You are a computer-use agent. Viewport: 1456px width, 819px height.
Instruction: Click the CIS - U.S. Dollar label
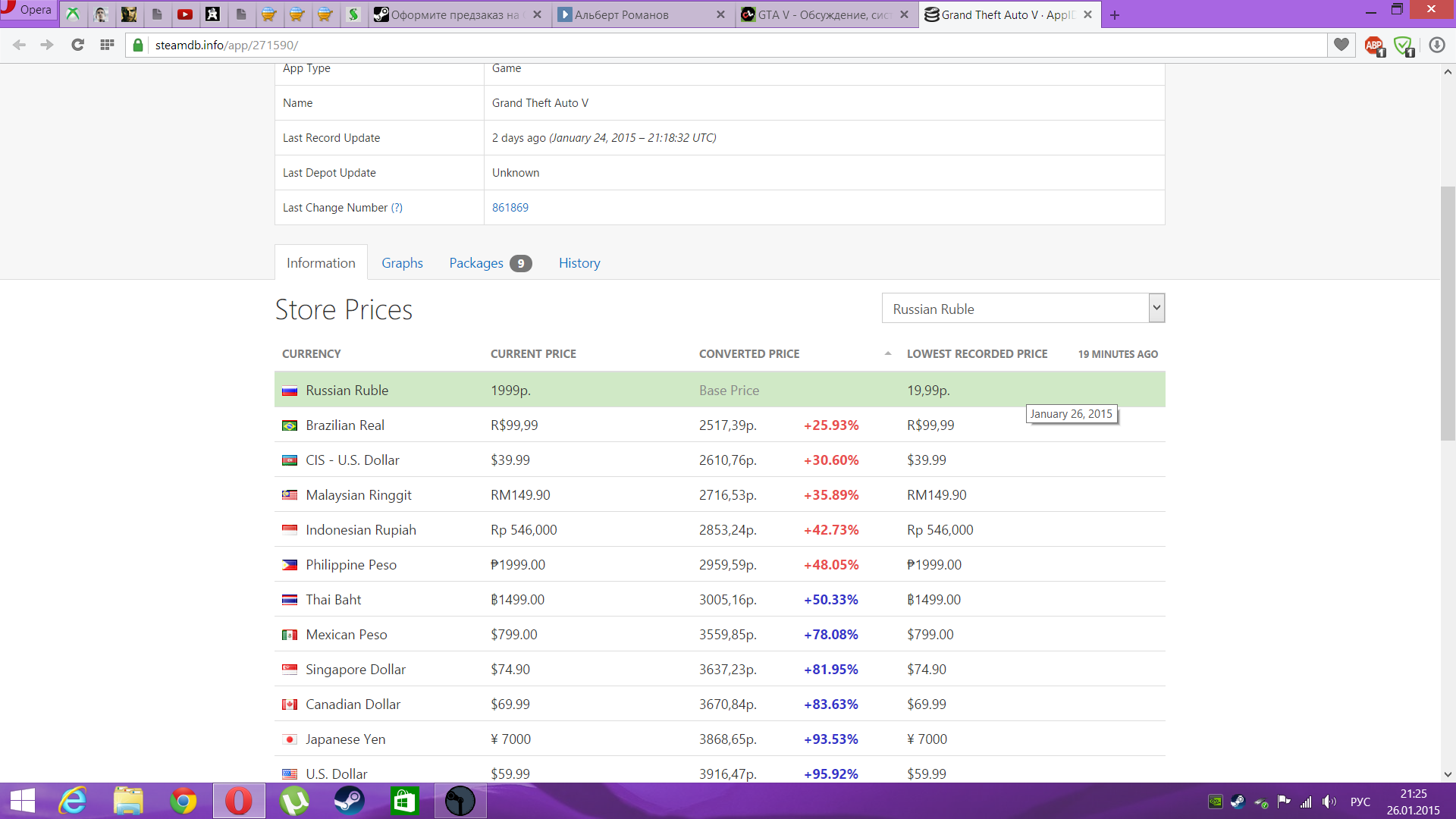click(352, 460)
